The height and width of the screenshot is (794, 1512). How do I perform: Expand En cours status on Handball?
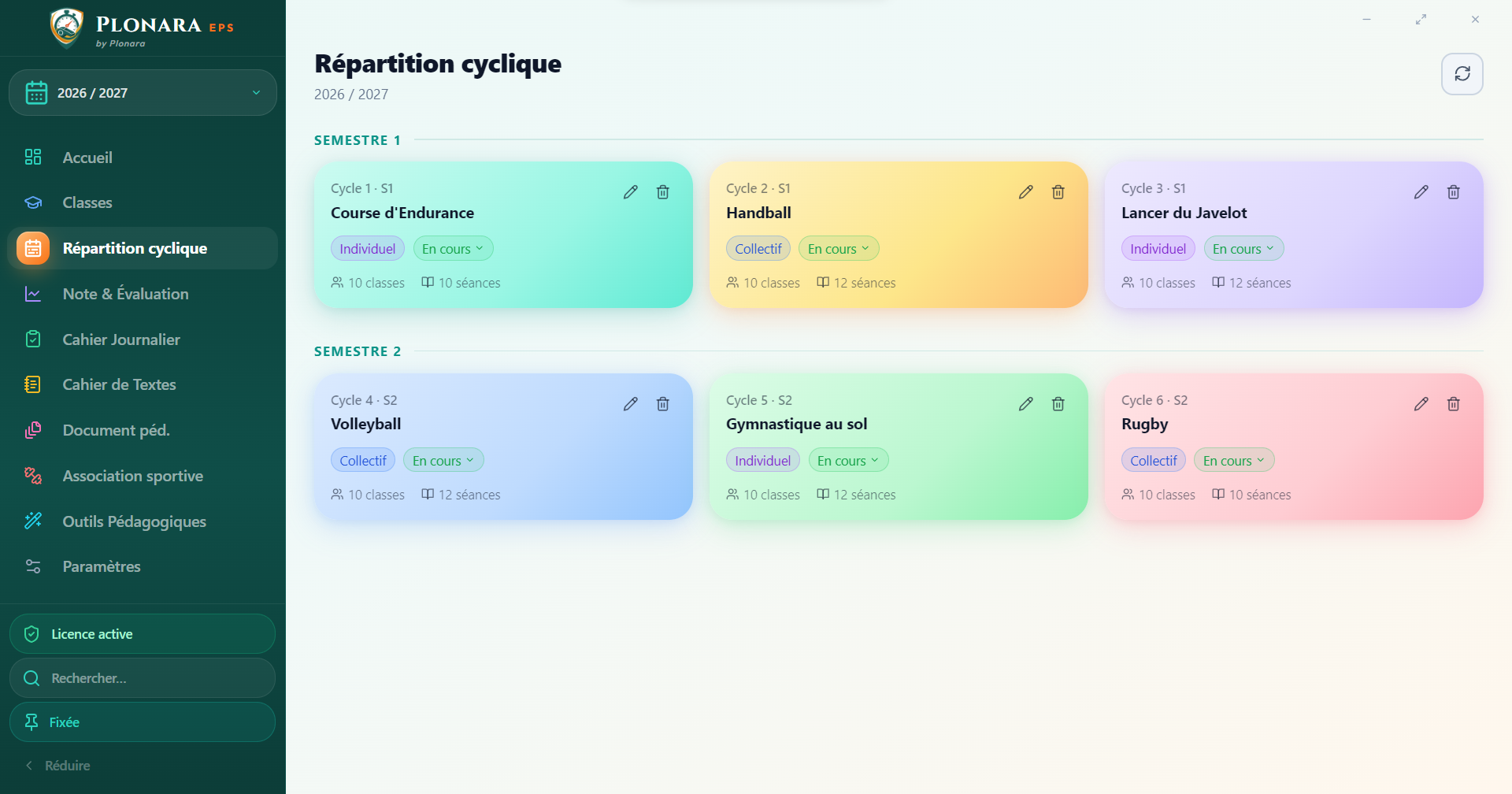pyautogui.click(x=839, y=249)
